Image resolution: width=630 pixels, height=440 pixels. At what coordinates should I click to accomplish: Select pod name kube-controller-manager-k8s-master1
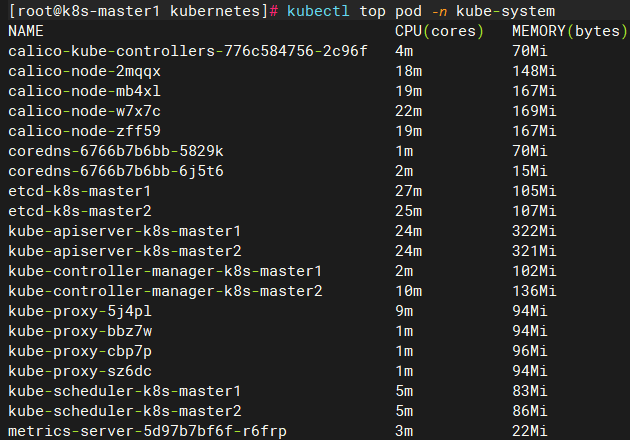pos(165,271)
